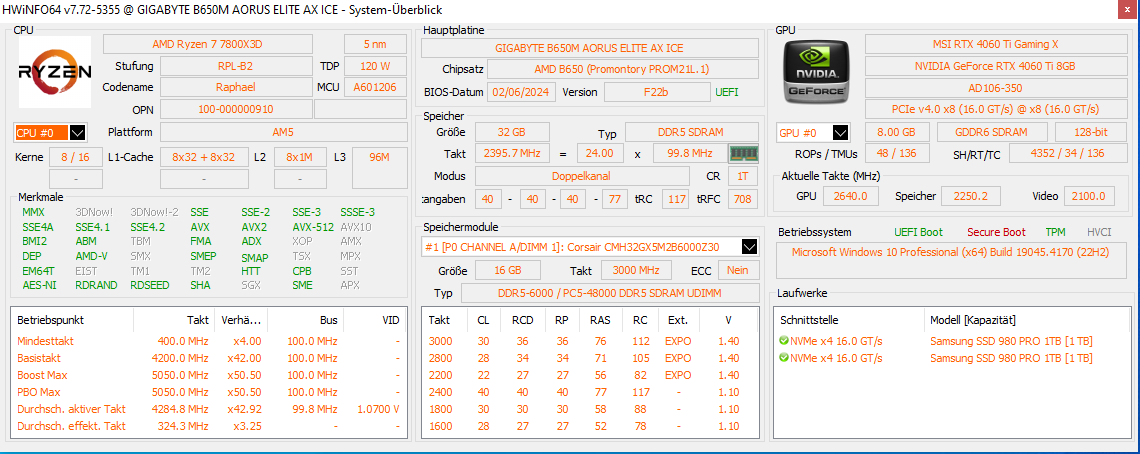The height and width of the screenshot is (454, 1140).
Task: Click the BIOS date 02/06/2024
Action: pos(522,92)
